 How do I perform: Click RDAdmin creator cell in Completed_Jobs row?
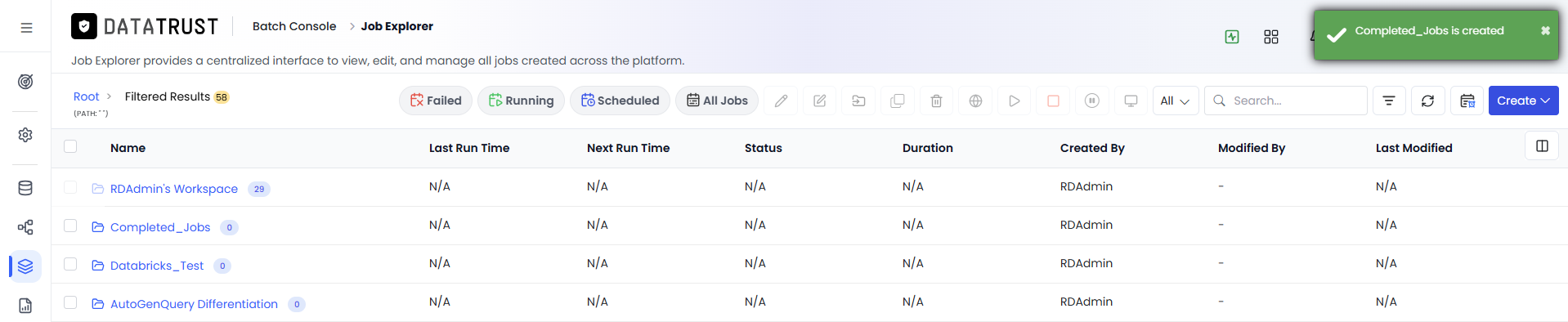pyautogui.click(x=1086, y=225)
